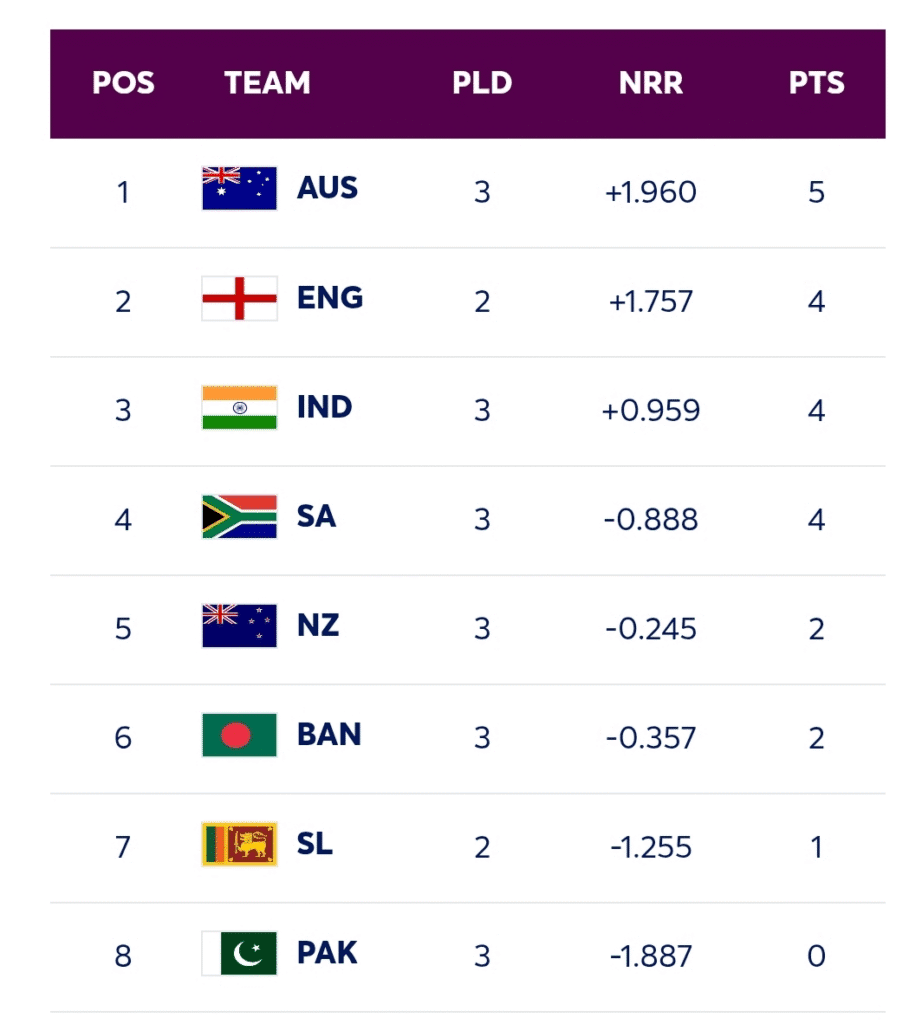Click the Sri Lanka flag icon
The image size is (909, 1024).
pos(239,845)
